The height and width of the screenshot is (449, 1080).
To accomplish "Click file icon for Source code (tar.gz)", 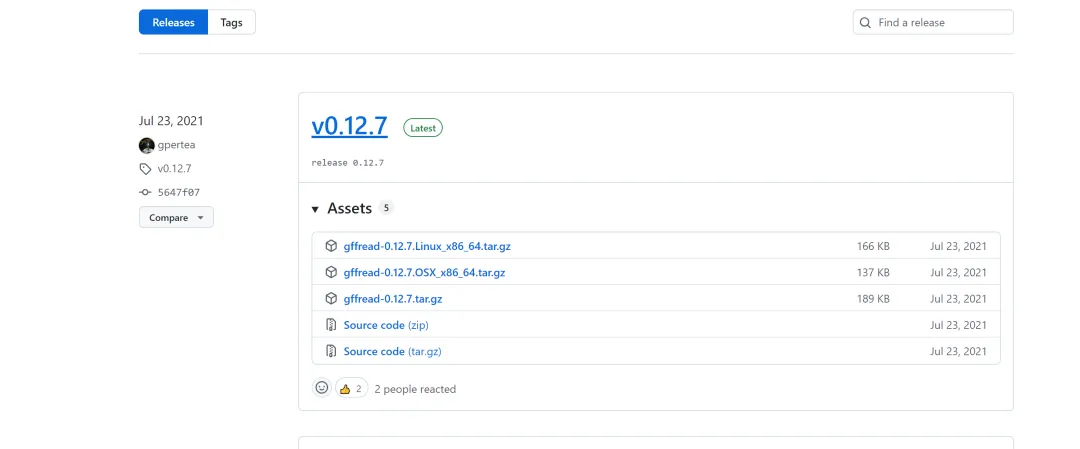I will (331, 351).
